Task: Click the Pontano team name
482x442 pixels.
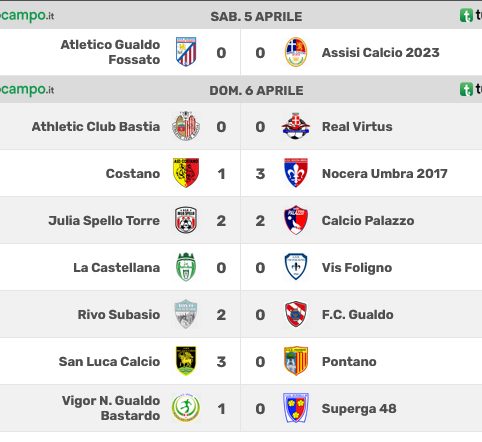Action: tap(349, 361)
